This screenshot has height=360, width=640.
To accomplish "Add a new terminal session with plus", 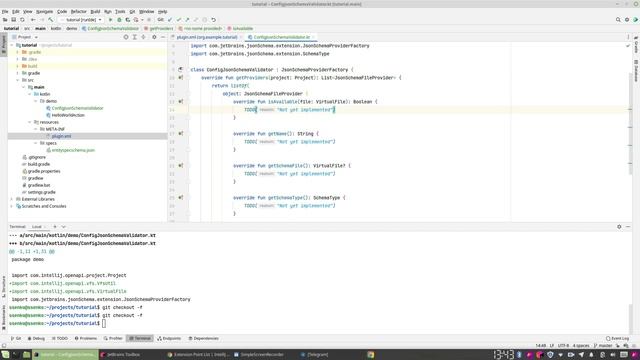I will (x=55, y=227).
